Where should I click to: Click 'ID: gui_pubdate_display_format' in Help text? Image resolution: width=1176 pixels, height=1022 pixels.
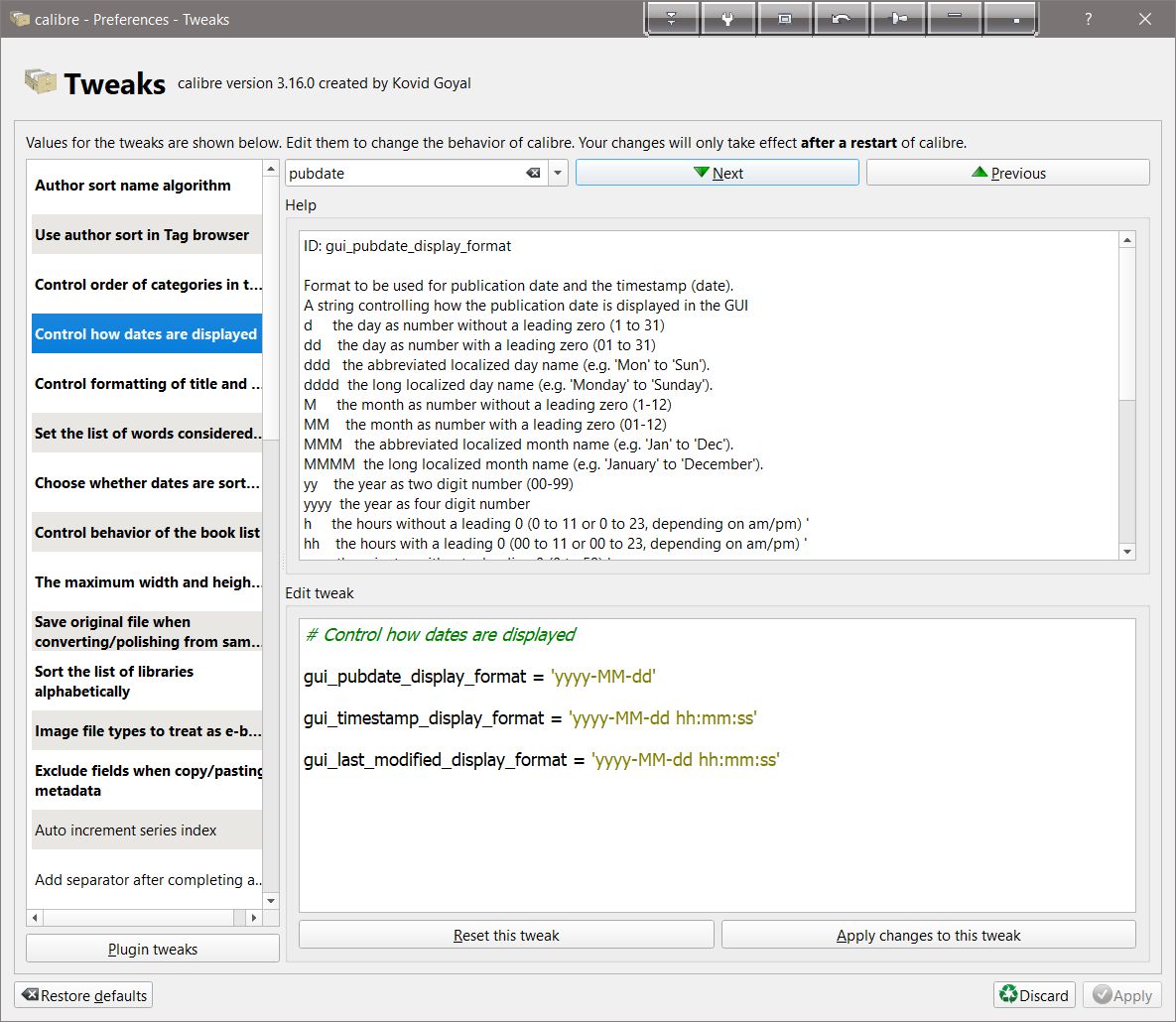[x=407, y=246]
